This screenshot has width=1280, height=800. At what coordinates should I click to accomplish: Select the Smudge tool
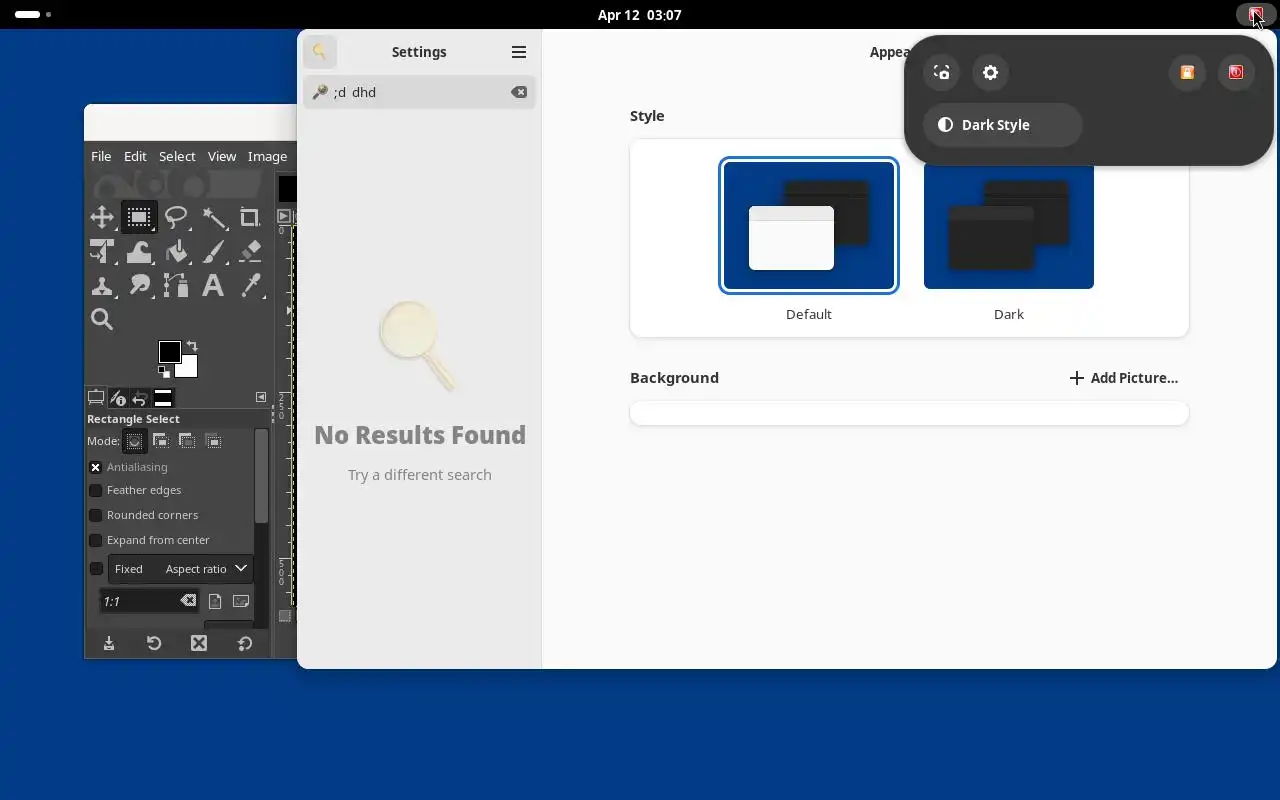139,286
